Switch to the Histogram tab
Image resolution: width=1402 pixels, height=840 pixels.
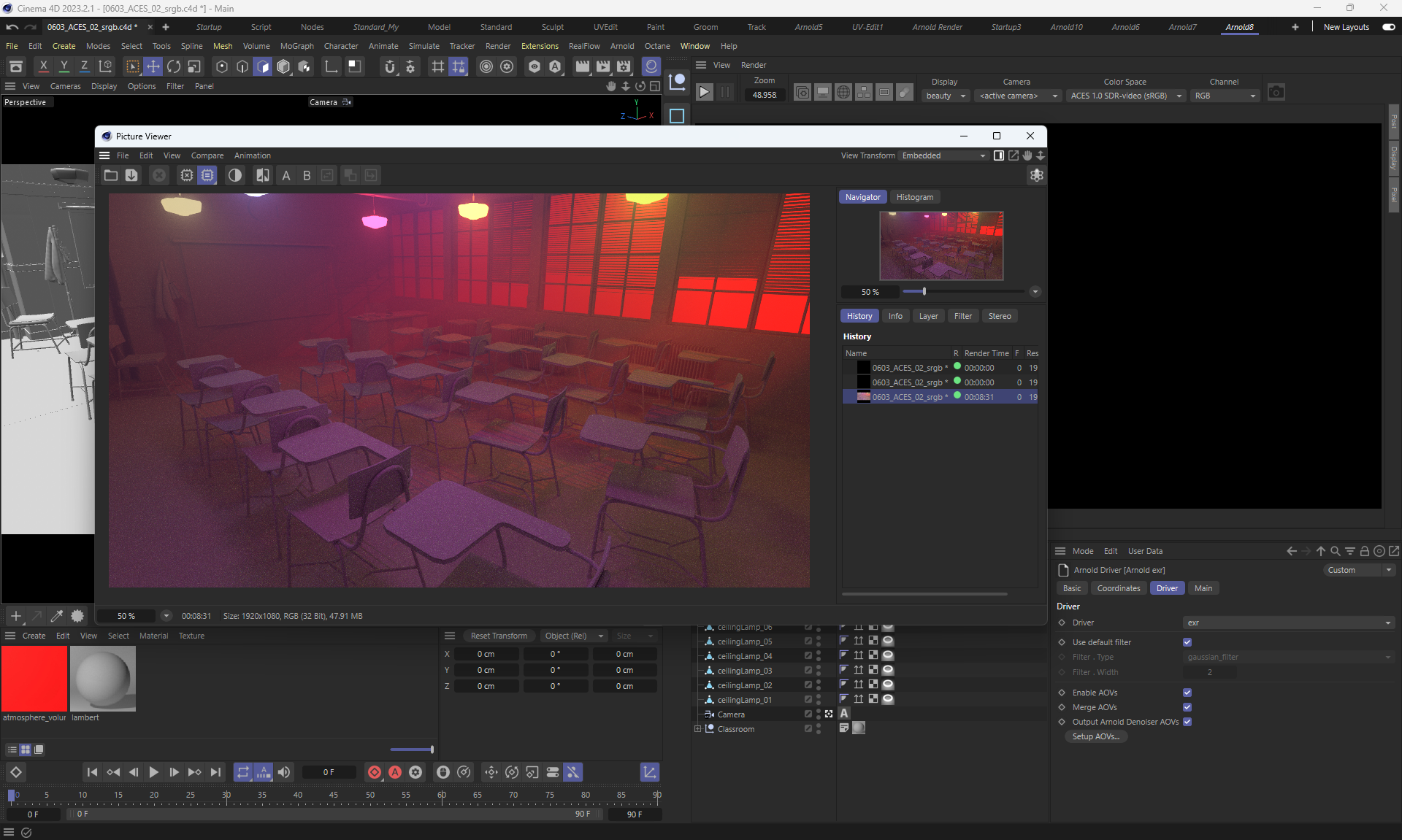[914, 197]
